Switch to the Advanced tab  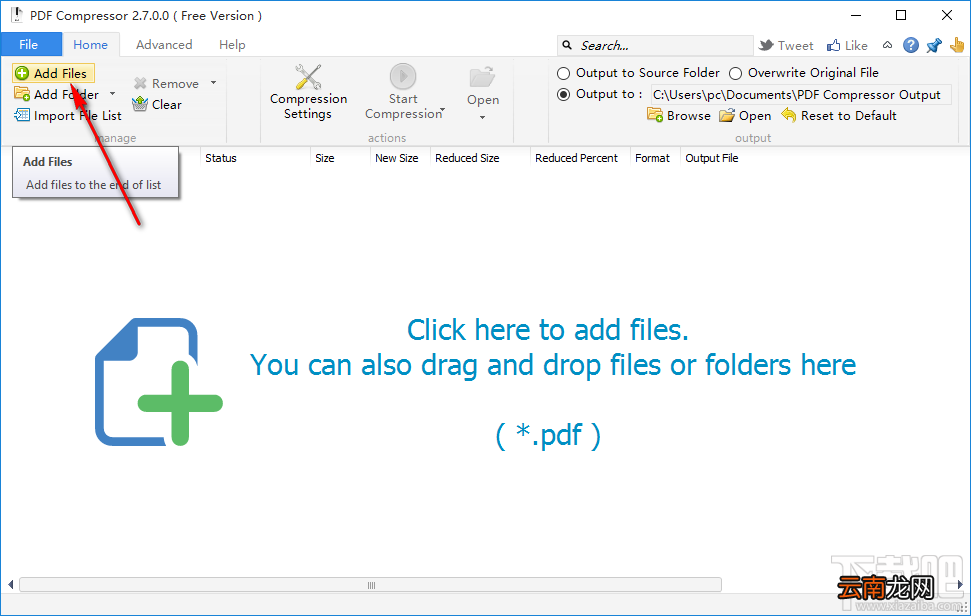point(164,45)
